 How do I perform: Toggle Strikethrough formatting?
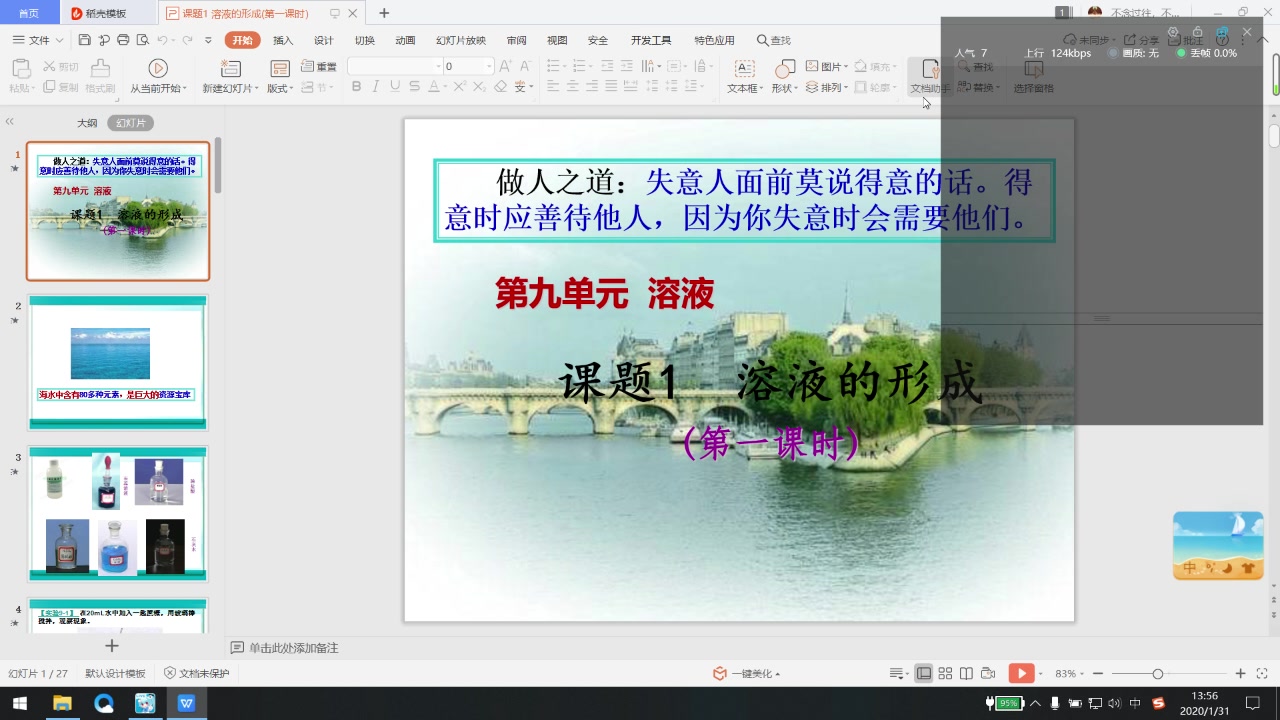click(x=414, y=87)
